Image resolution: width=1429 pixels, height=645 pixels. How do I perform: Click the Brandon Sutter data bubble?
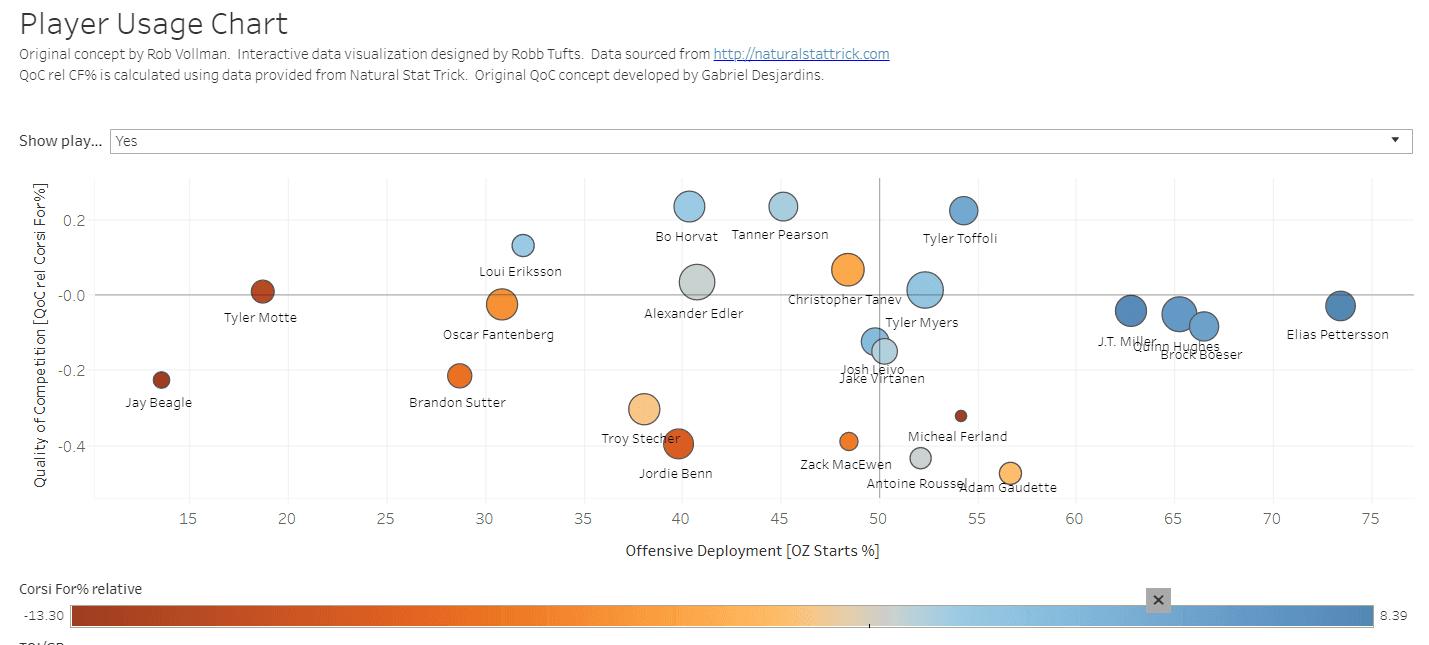[459, 376]
